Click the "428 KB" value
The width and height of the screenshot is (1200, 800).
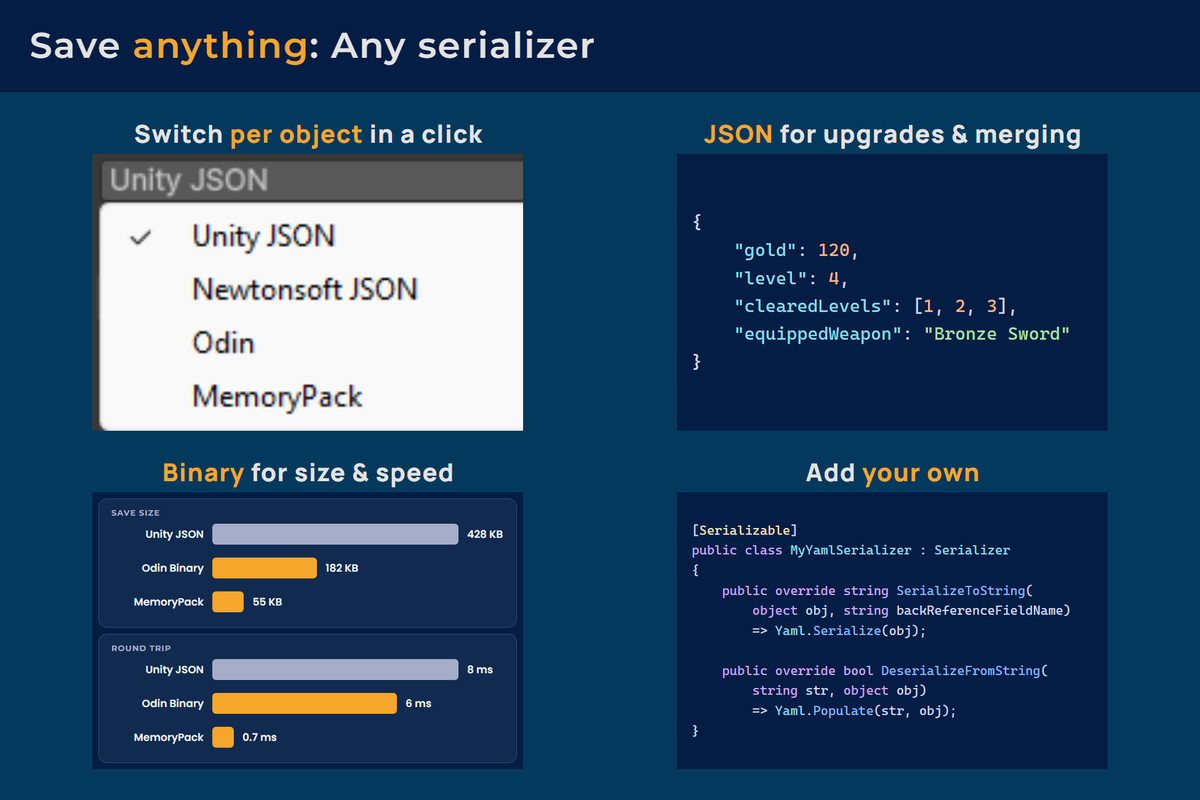485,535
